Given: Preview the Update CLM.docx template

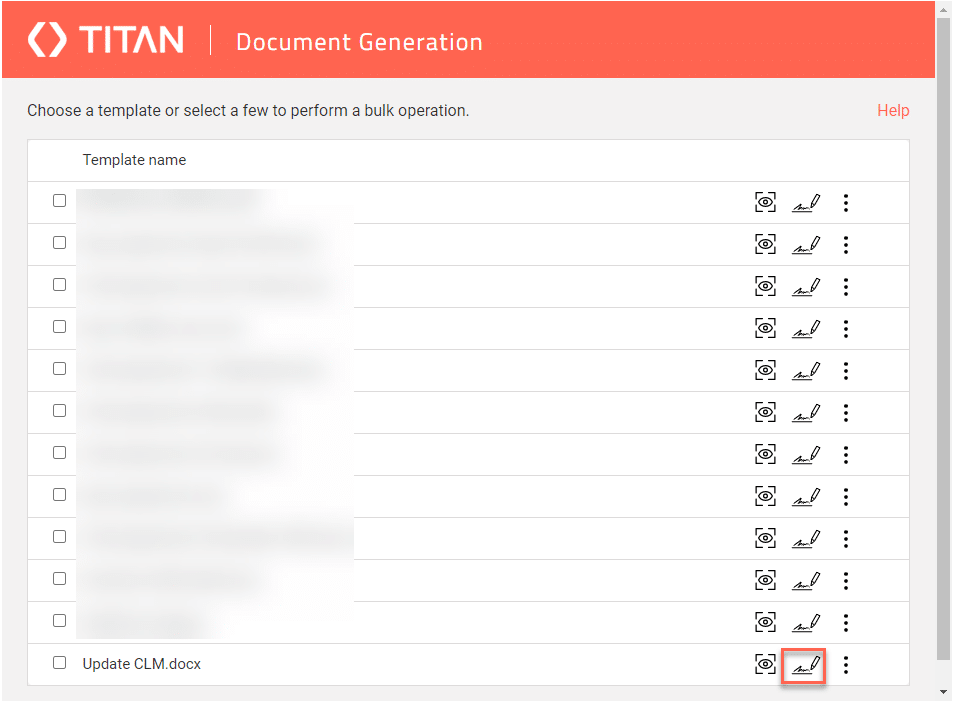Looking at the screenshot, I should tap(765, 664).
